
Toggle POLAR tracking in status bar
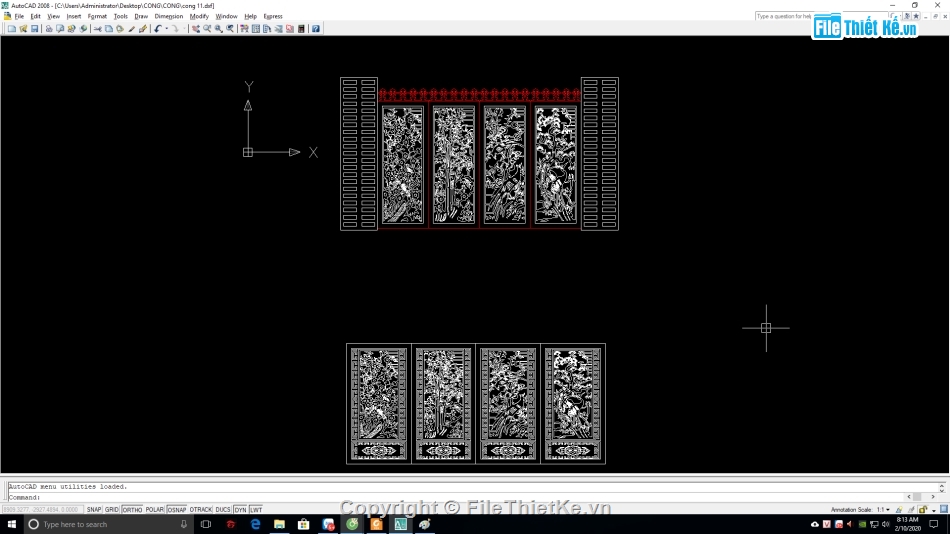(x=154, y=510)
